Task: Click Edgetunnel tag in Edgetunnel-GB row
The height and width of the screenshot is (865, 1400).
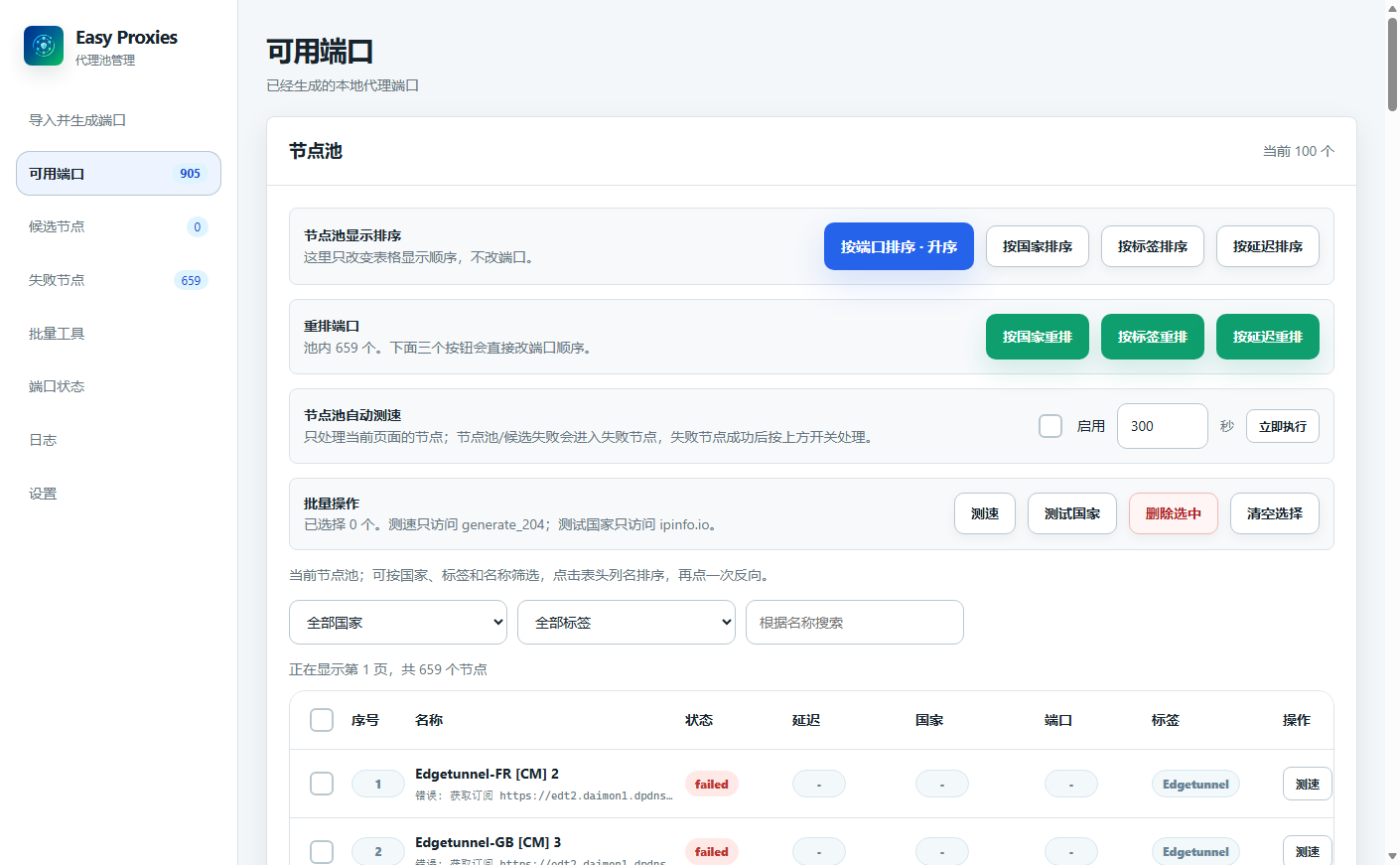Action: [1195, 852]
